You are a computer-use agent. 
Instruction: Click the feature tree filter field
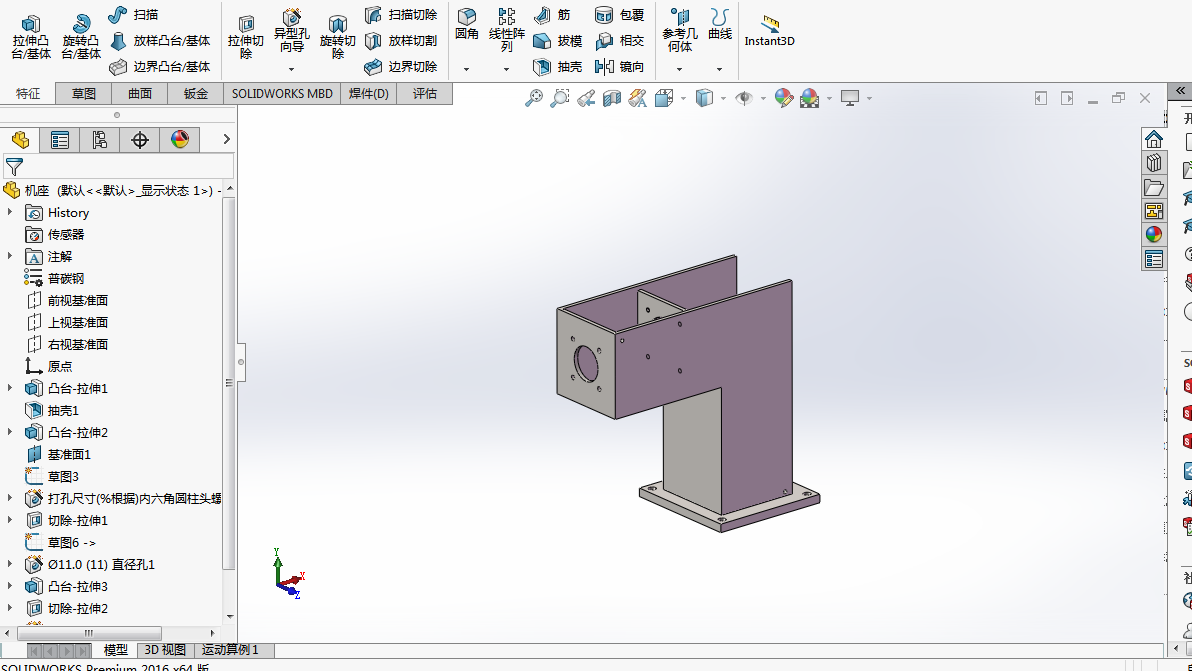coord(119,166)
